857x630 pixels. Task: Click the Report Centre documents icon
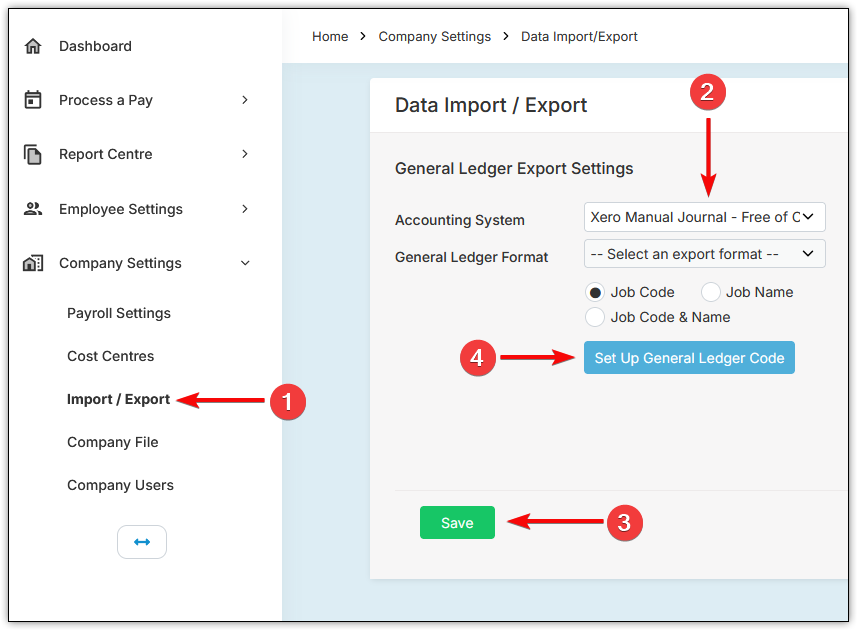point(33,154)
